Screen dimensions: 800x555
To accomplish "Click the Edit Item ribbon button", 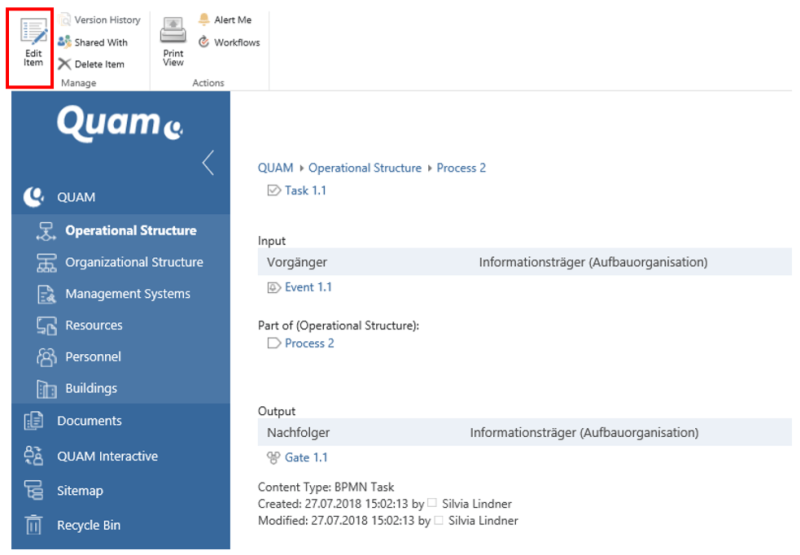I will click(x=33, y=43).
